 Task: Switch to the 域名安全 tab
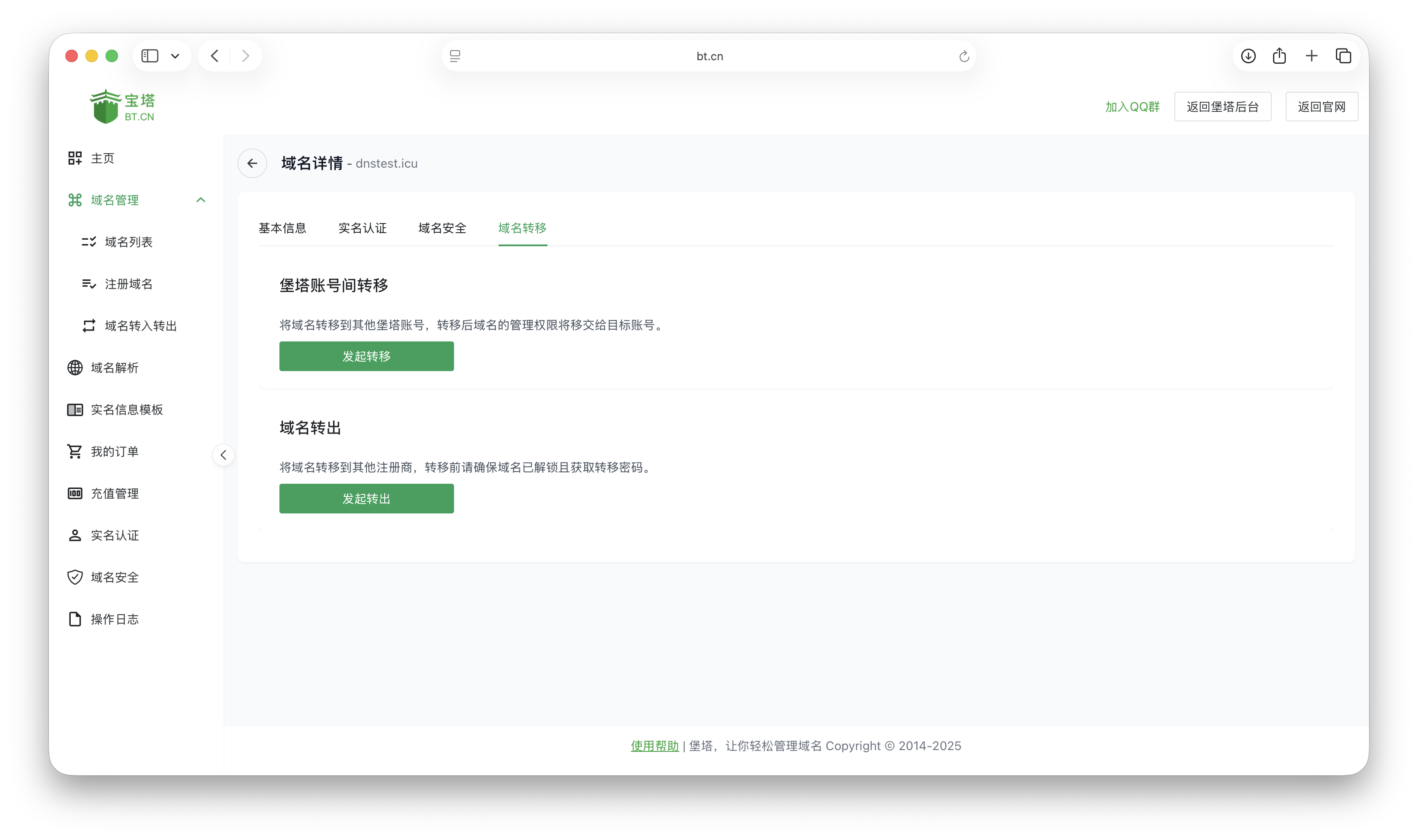tap(442, 228)
